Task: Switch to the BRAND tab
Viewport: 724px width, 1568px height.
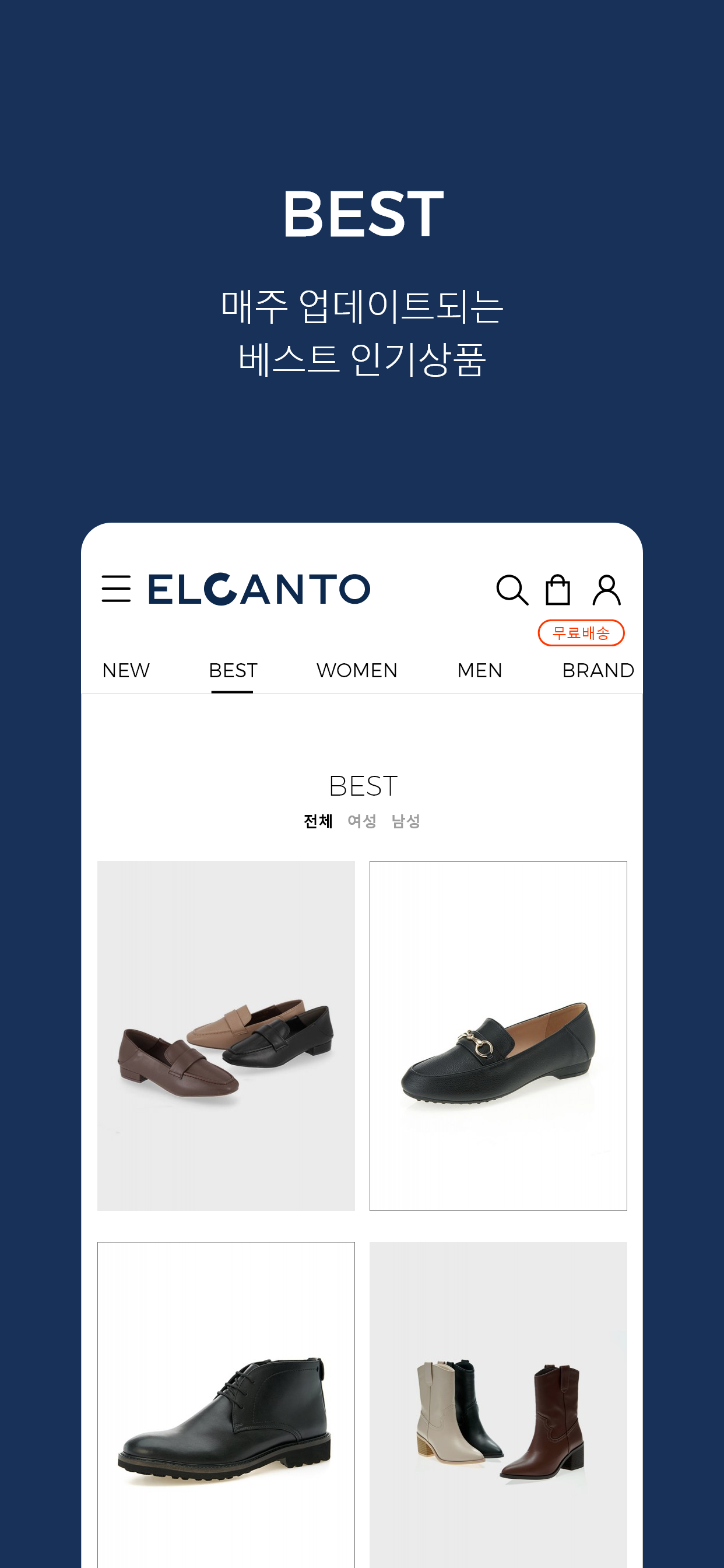Action: (x=598, y=670)
